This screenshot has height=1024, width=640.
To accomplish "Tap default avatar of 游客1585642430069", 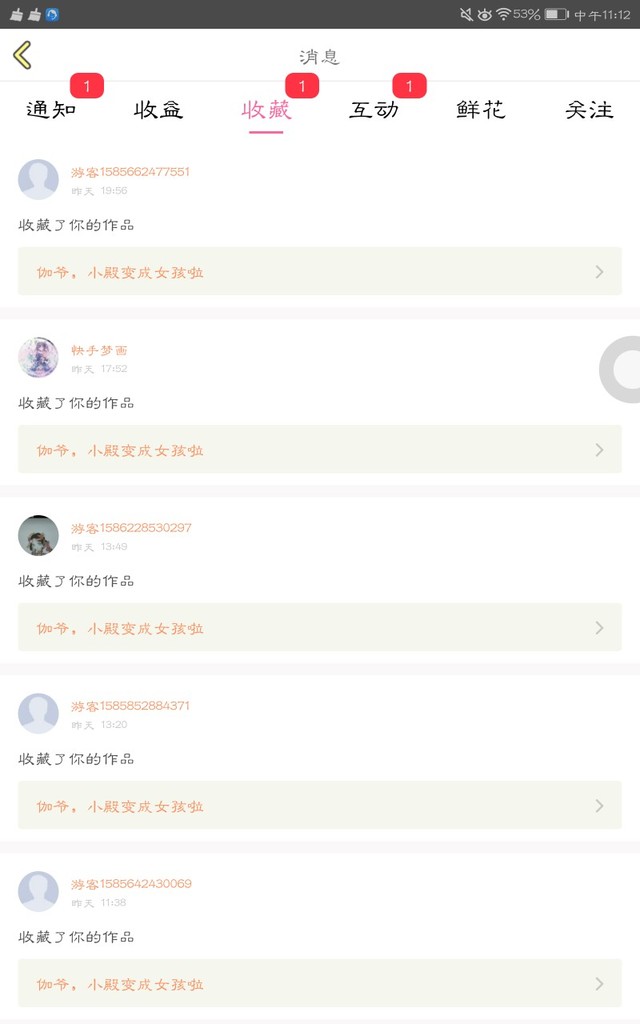I will pos(38,892).
